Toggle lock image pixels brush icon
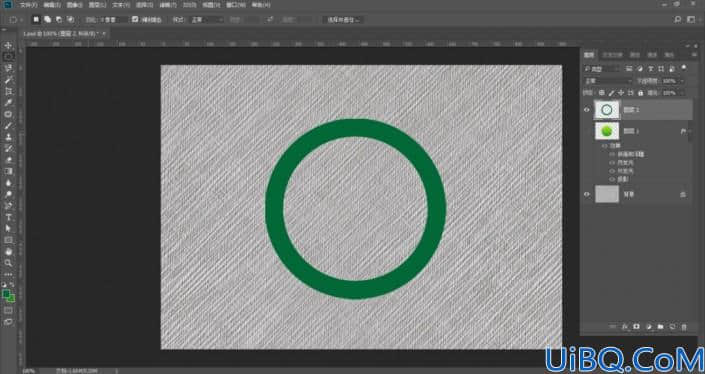Viewport: 705px width, 374px height. [x=611, y=93]
